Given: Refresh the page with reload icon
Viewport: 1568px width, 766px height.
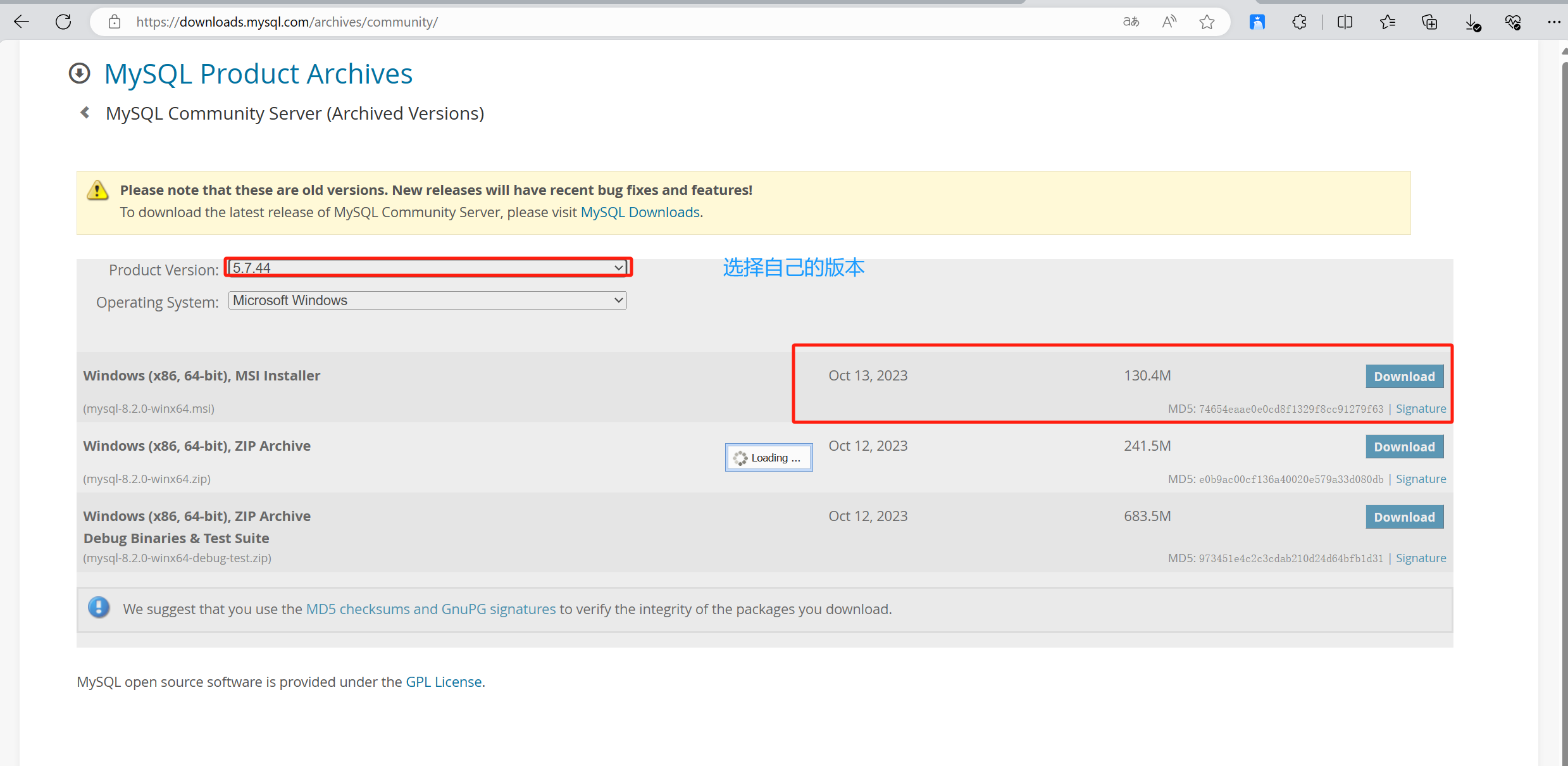Looking at the screenshot, I should (63, 22).
